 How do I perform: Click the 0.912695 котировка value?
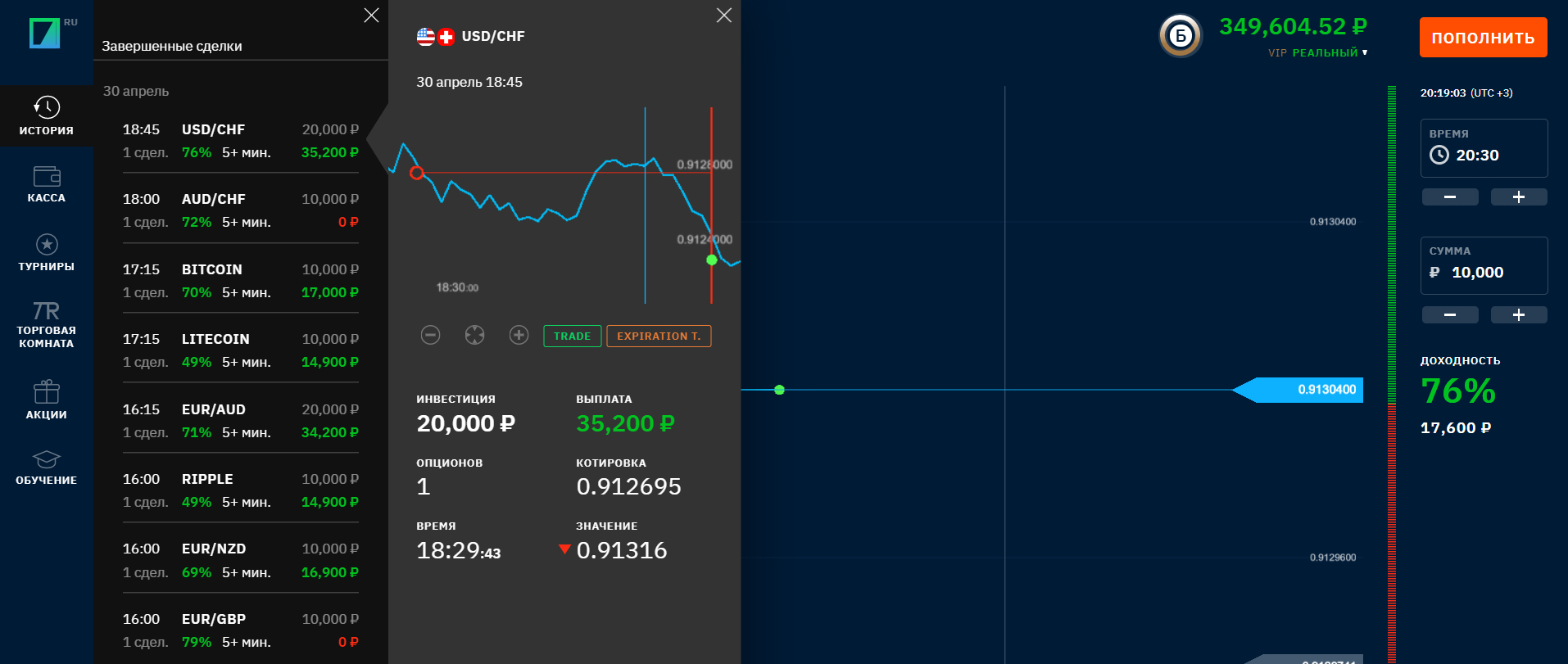[x=629, y=486]
